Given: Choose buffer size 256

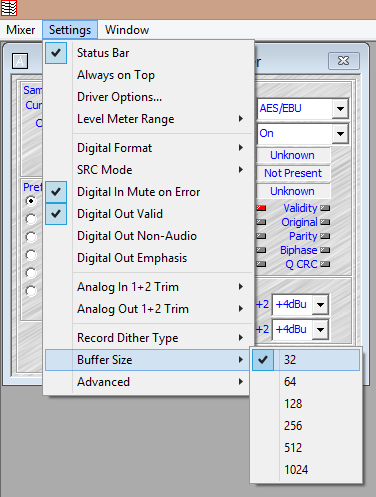Looking at the screenshot, I should (x=306, y=426).
